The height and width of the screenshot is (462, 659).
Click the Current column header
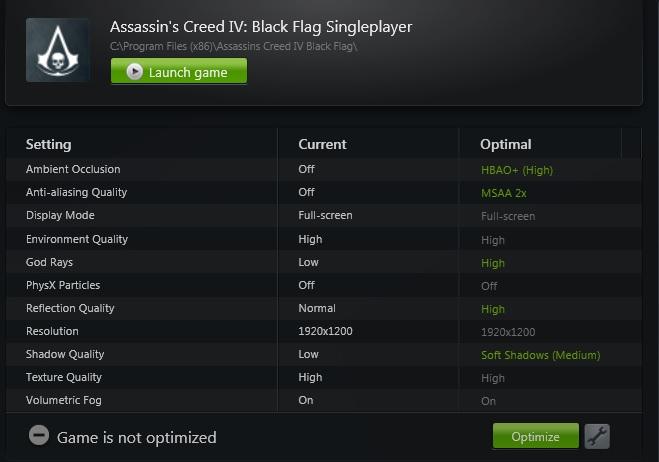(322, 144)
